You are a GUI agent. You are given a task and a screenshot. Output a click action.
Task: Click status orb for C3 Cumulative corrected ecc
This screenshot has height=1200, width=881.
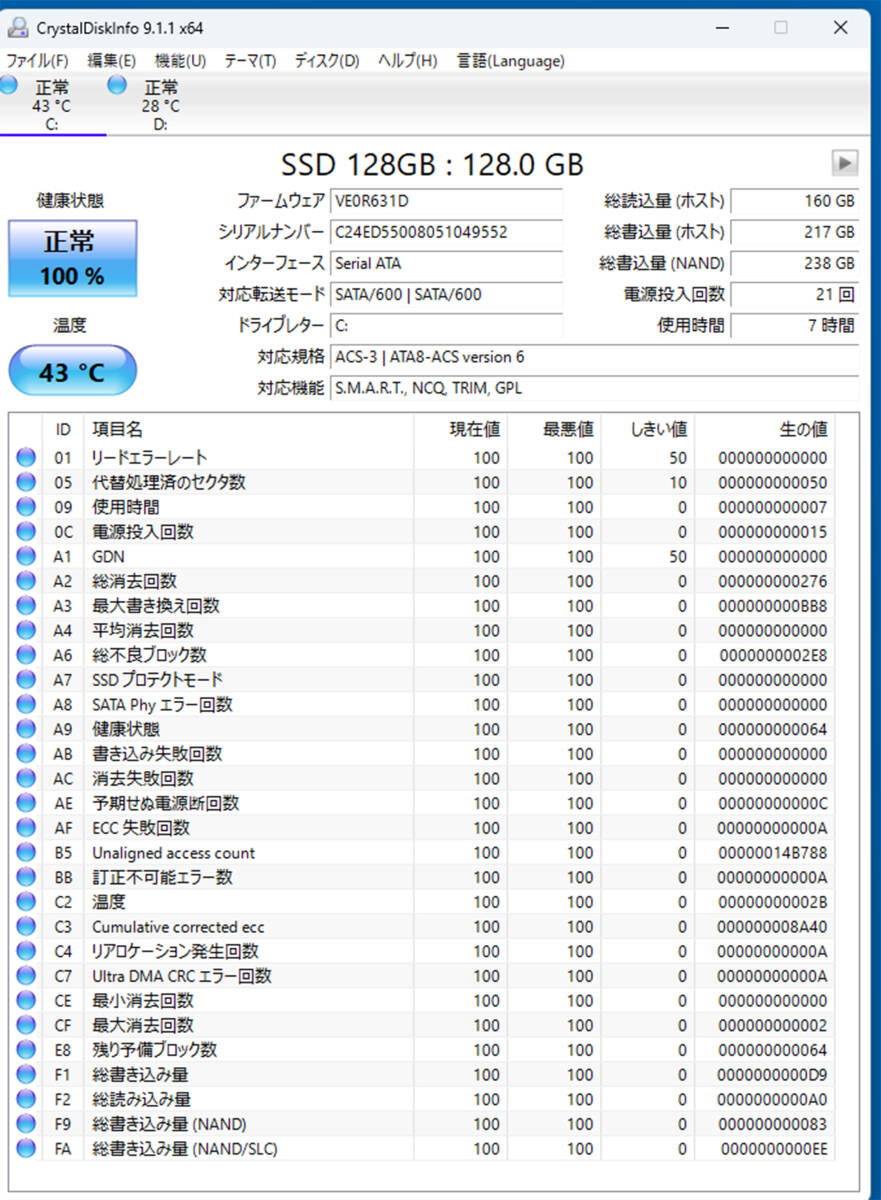(x=26, y=927)
